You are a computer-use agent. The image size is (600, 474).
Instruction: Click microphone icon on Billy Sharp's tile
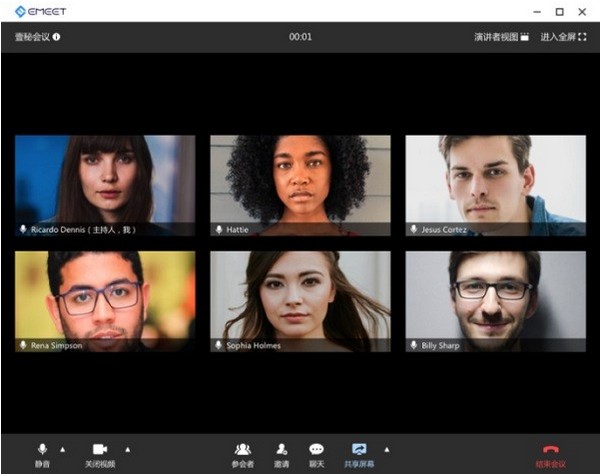(x=414, y=345)
